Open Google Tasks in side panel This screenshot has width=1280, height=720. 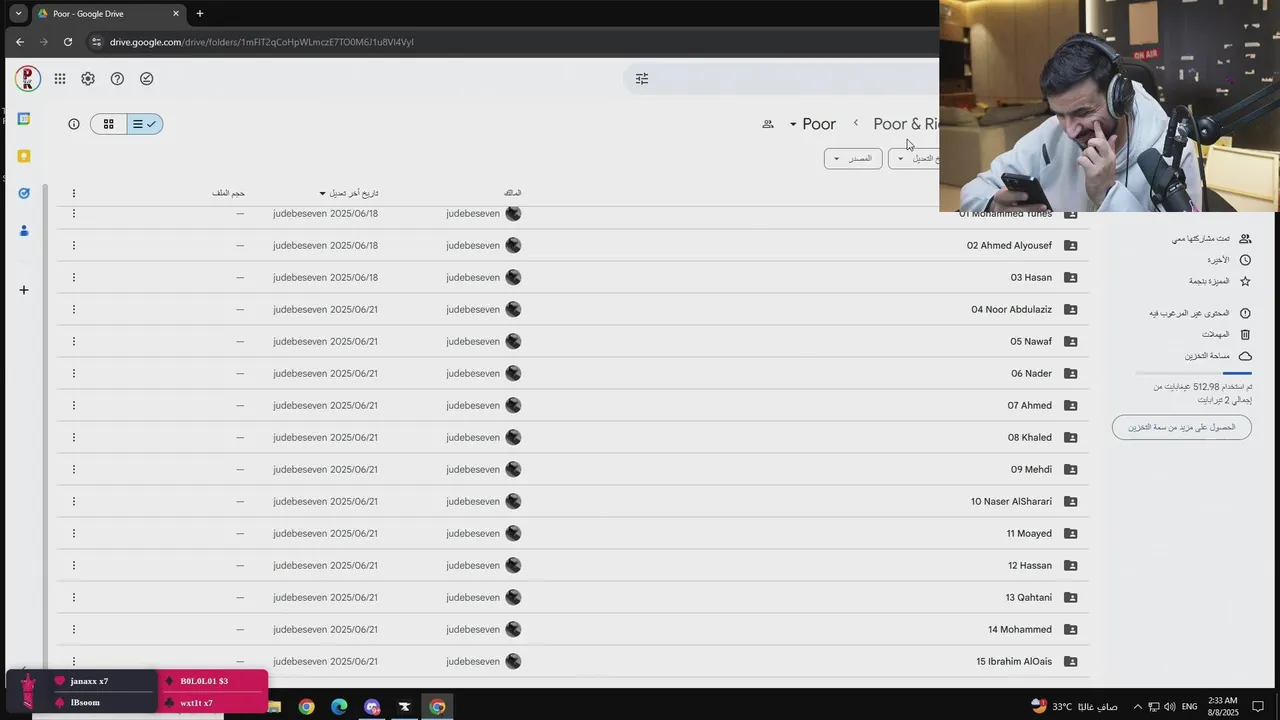point(24,193)
